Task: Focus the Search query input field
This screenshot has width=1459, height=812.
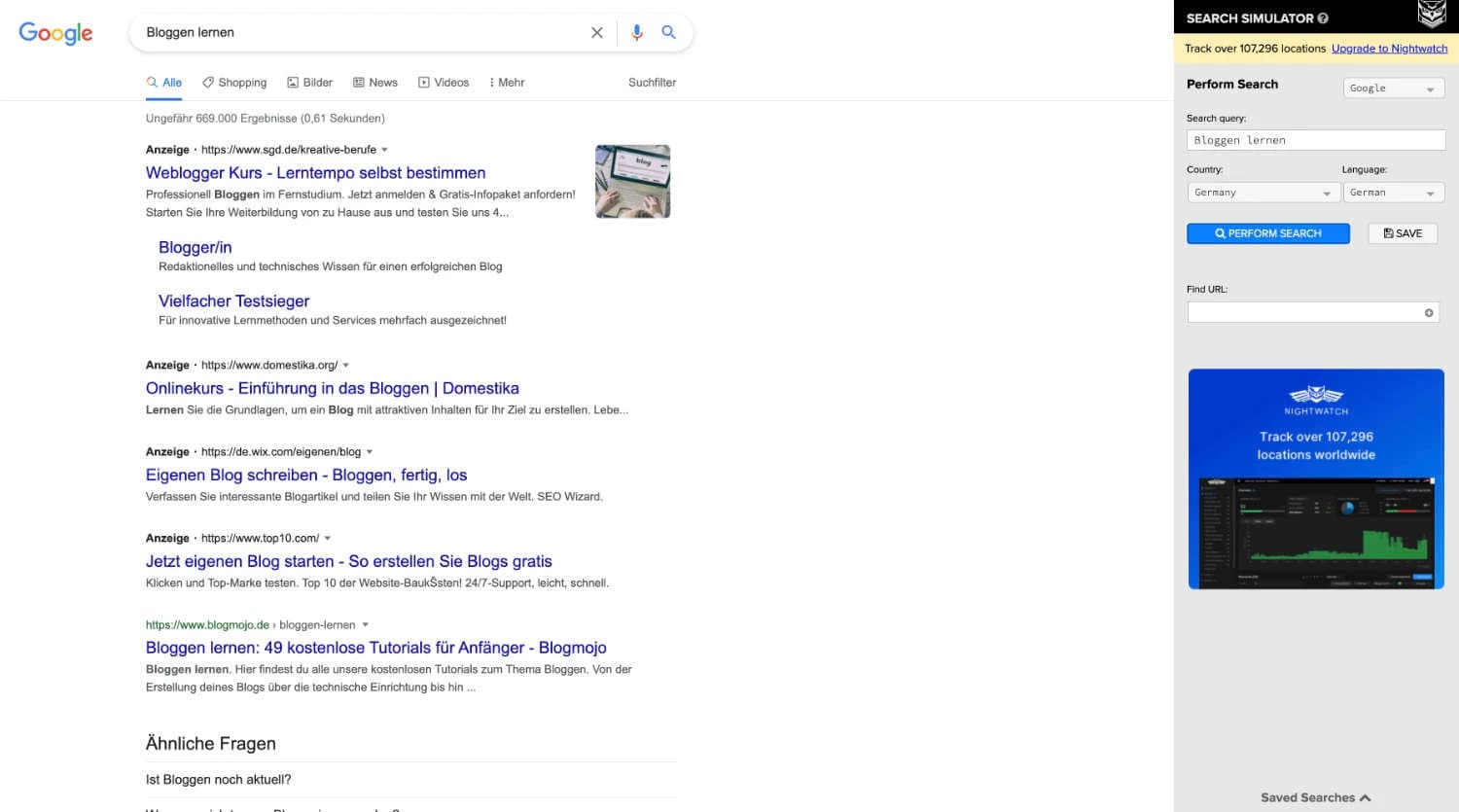Action: pos(1315,139)
